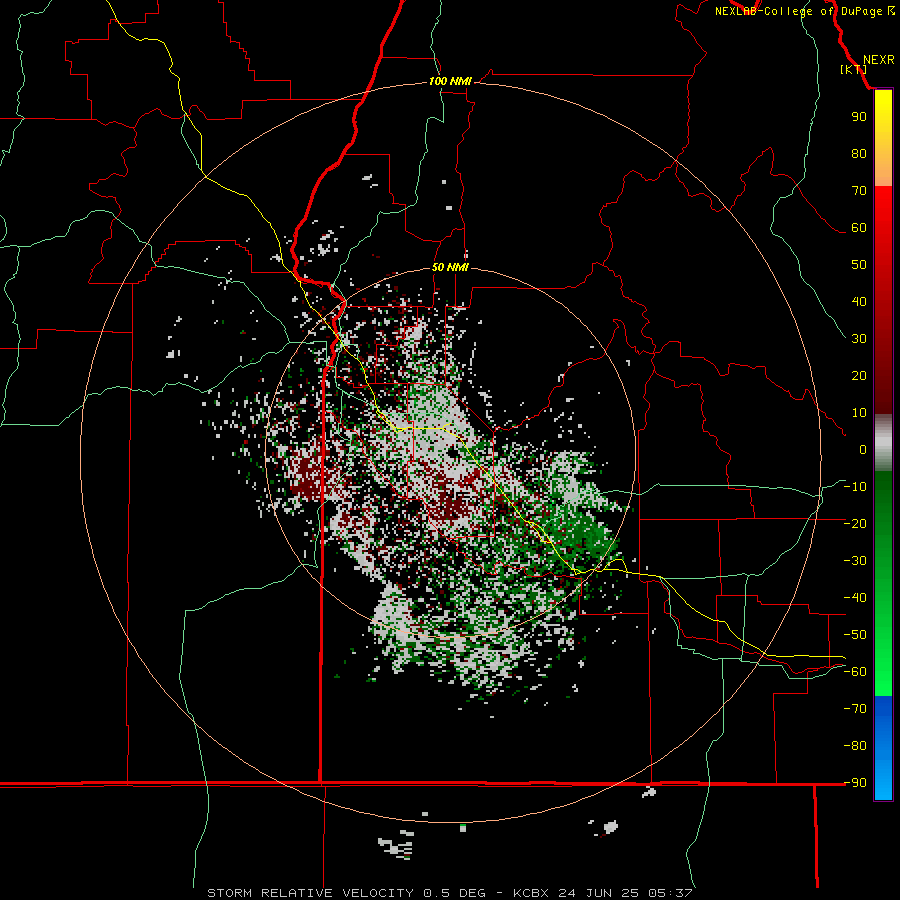
Task: Click the "80" value on the velocity scale
Action: 859,153
